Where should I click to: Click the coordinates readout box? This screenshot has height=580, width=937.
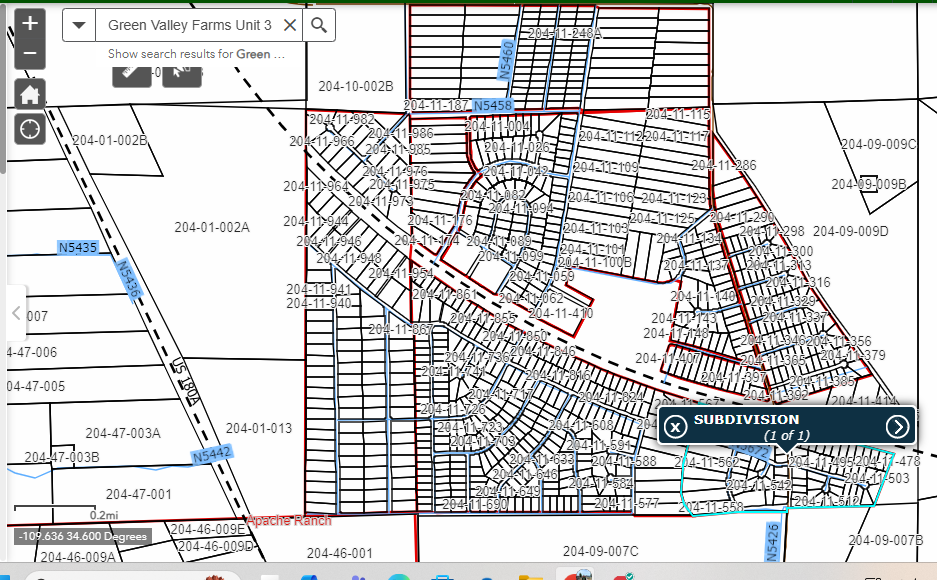[x=82, y=537]
